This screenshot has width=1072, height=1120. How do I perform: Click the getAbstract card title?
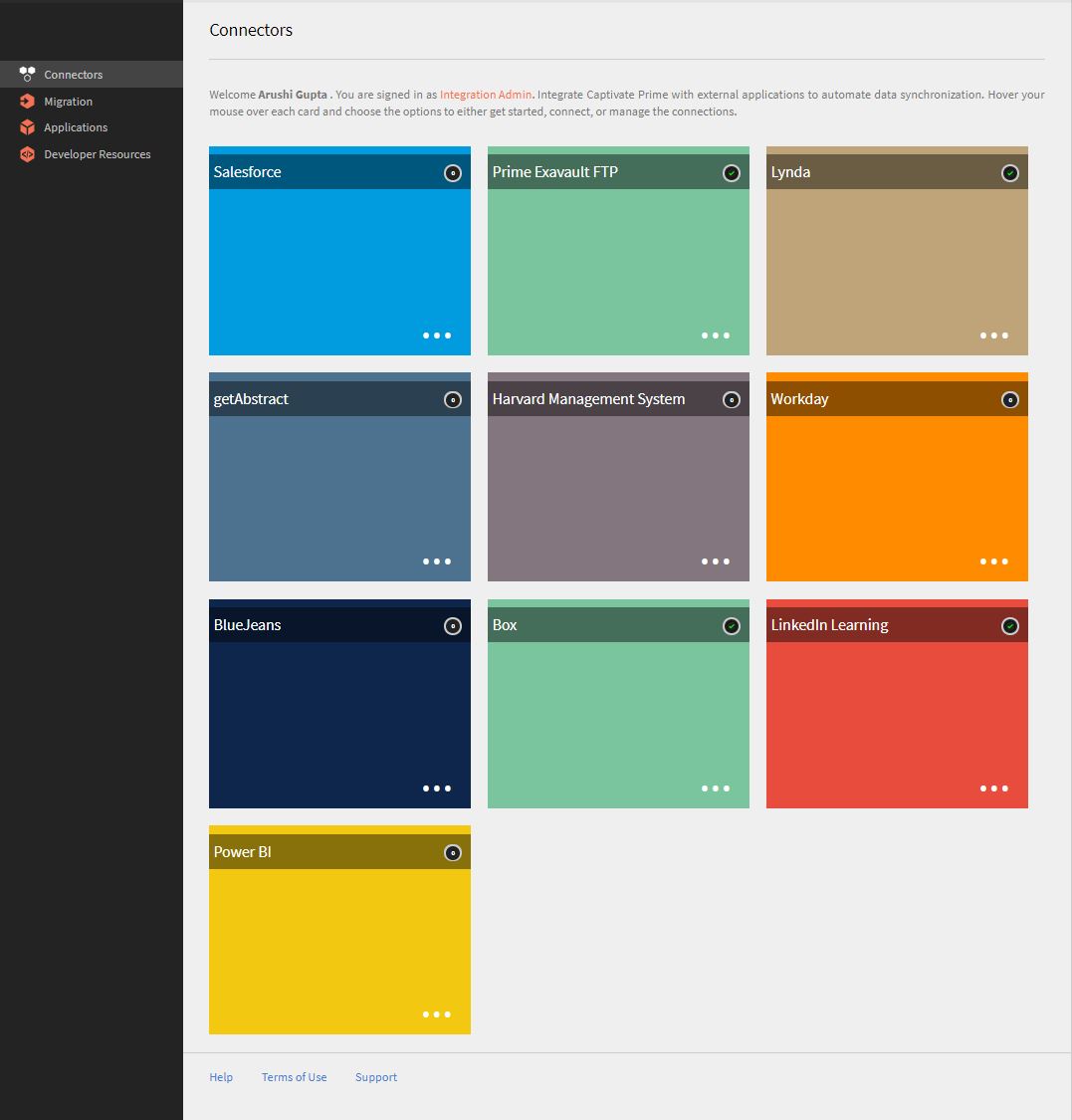[251, 399]
